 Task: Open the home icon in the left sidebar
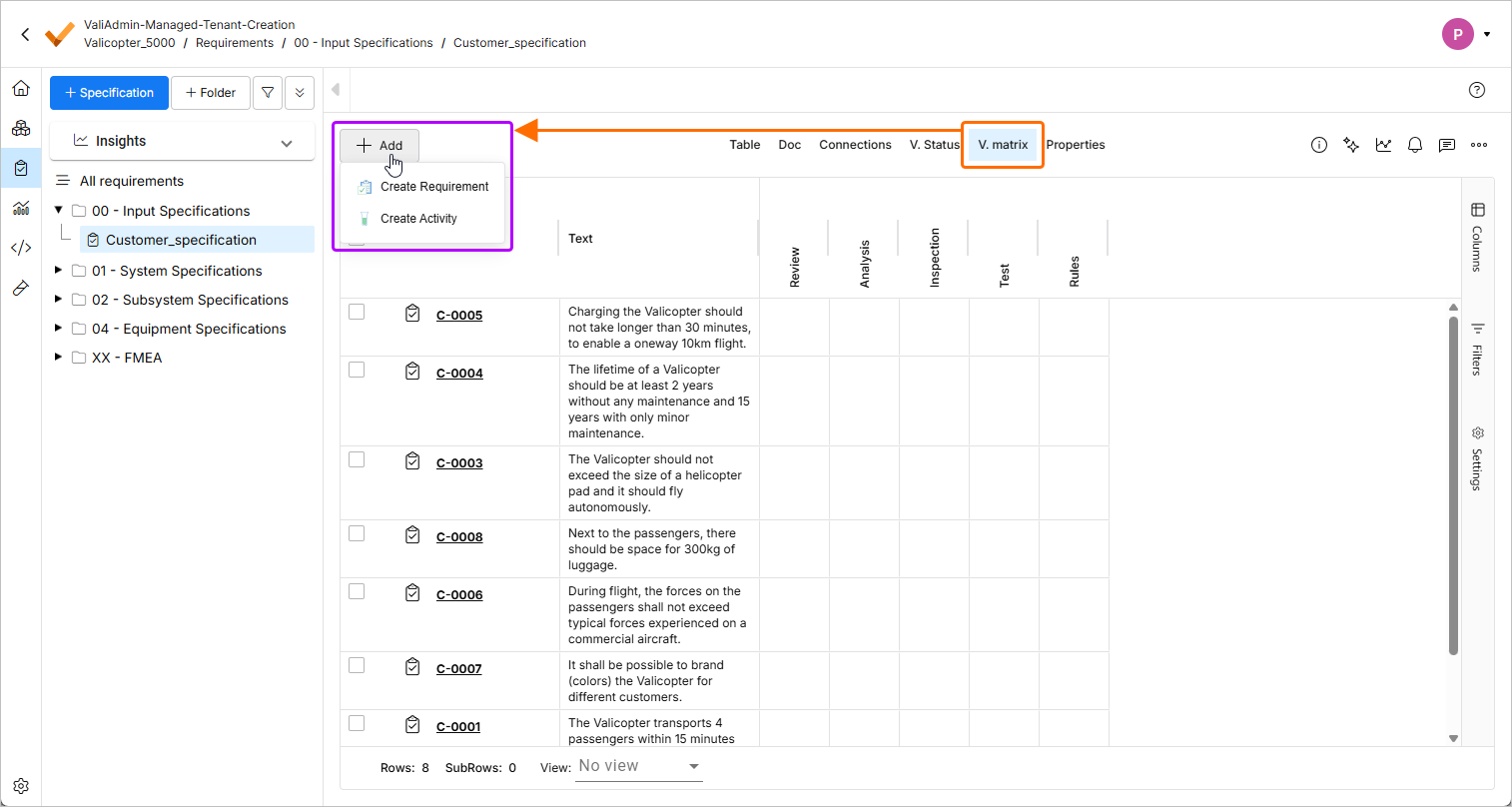point(21,89)
